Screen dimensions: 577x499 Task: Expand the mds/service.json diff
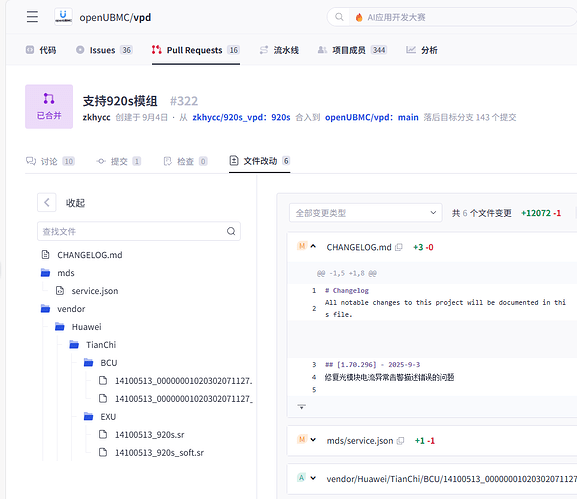tap(313, 440)
